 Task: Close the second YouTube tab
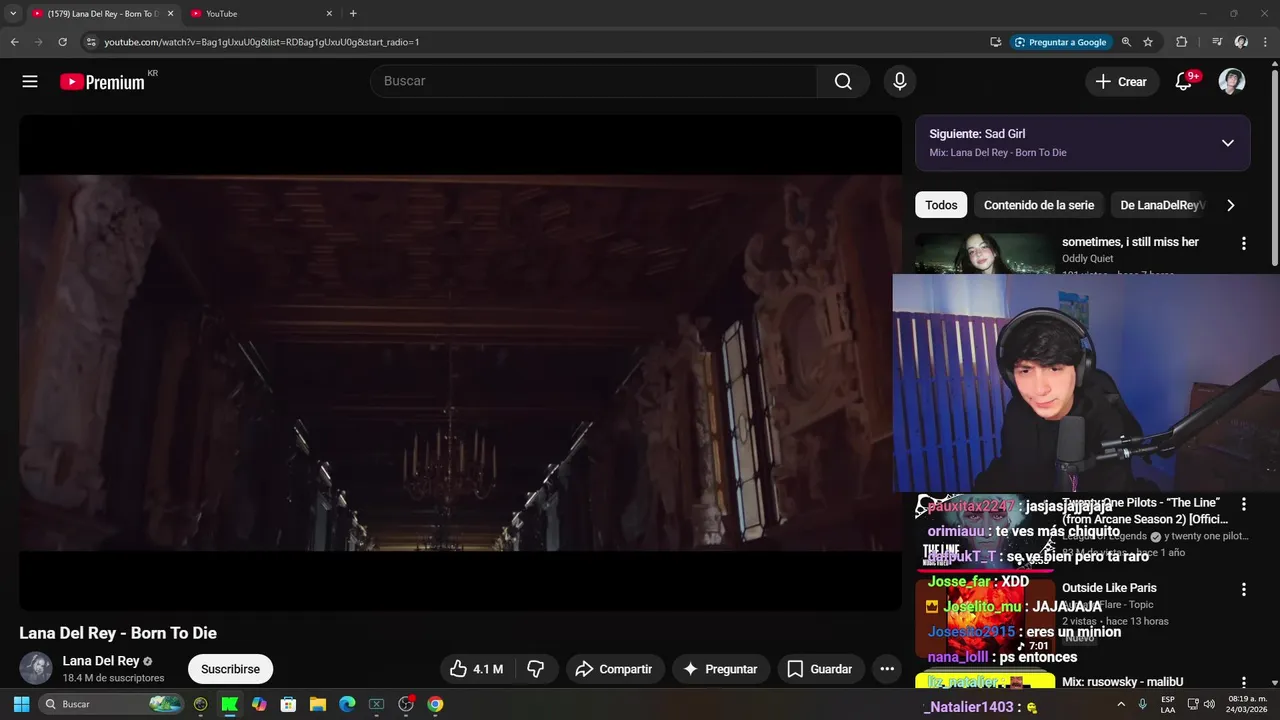pos(329,14)
